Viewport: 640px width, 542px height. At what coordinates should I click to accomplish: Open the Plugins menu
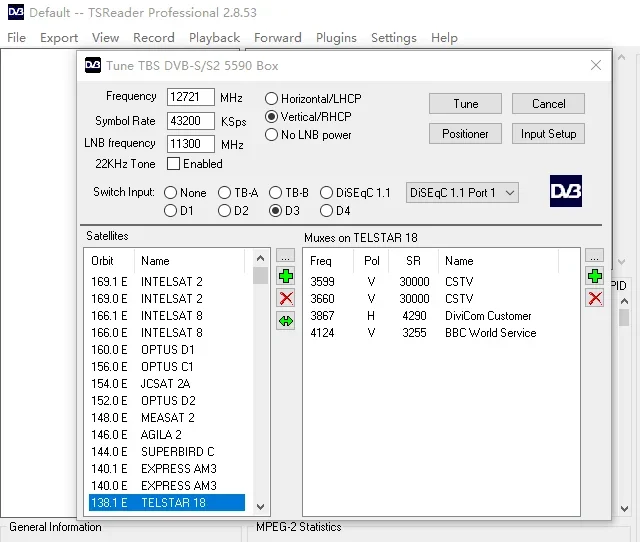click(336, 38)
